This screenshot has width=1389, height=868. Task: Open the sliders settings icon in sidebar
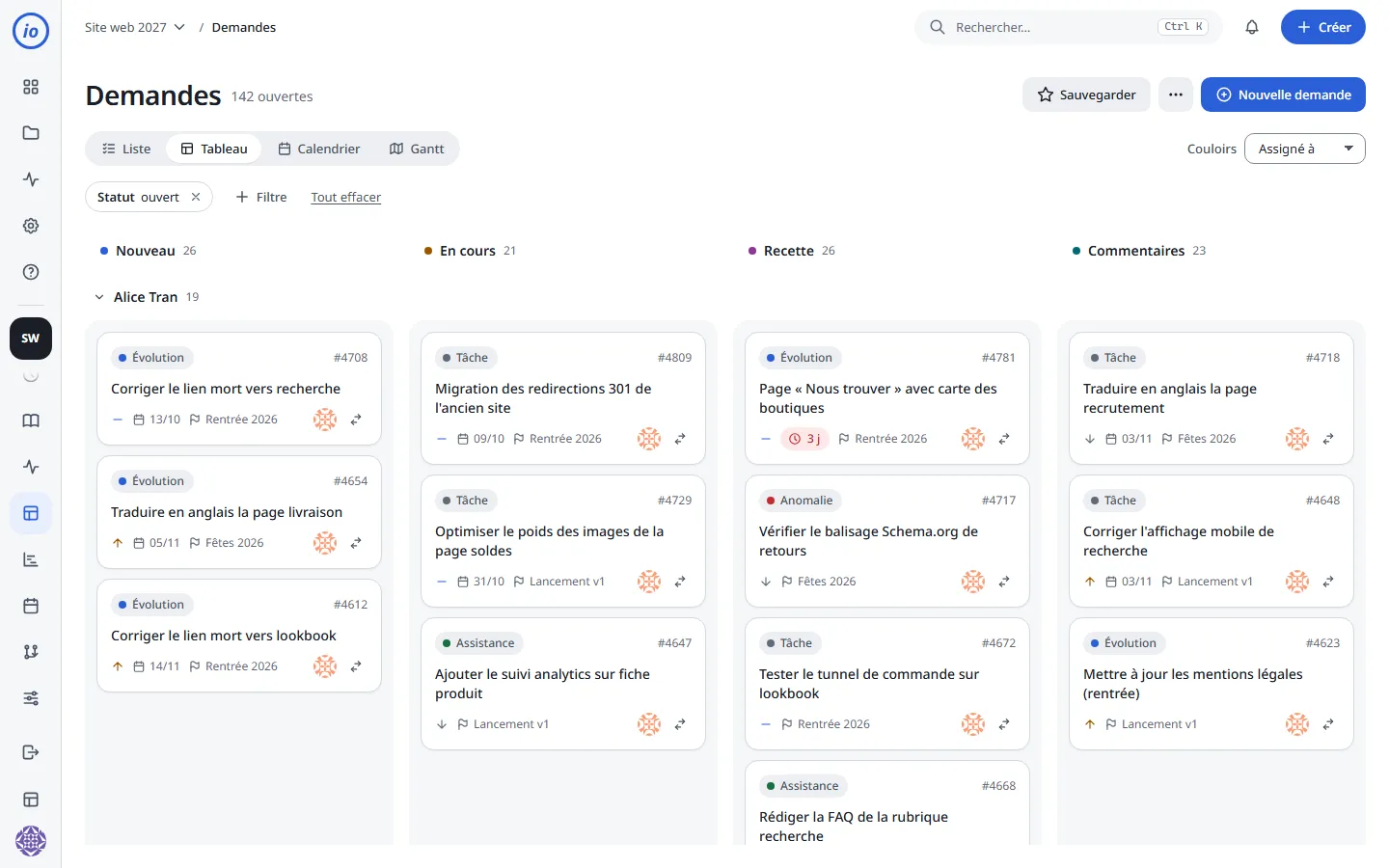click(x=31, y=698)
